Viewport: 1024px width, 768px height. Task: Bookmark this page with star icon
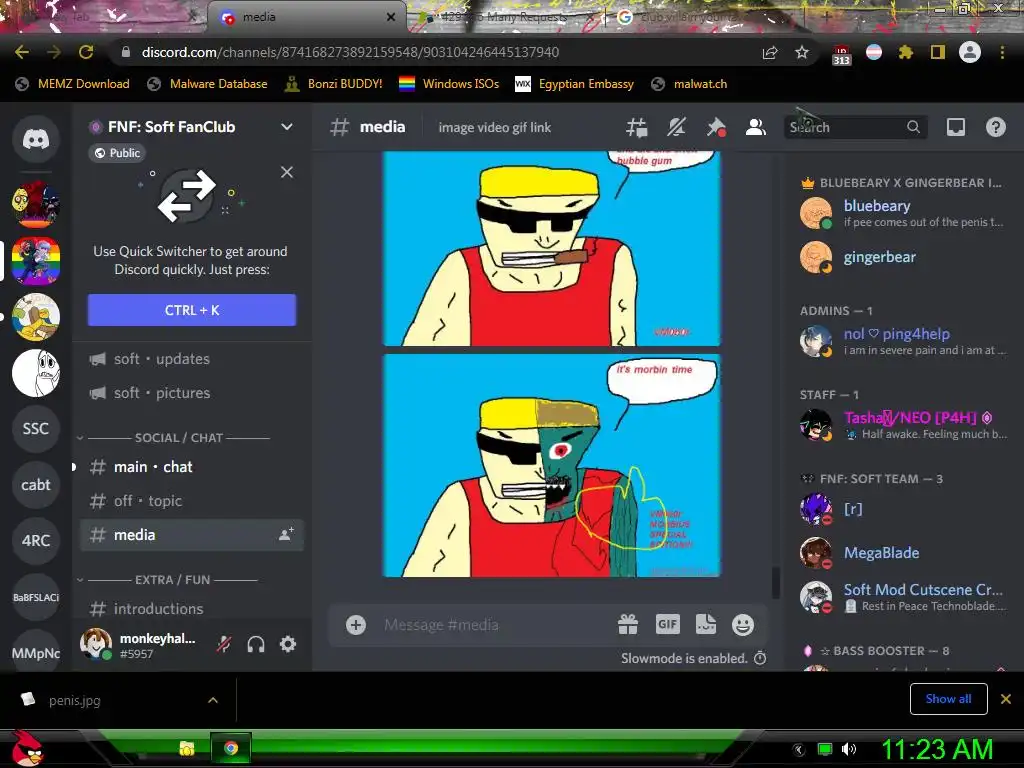pos(802,52)
